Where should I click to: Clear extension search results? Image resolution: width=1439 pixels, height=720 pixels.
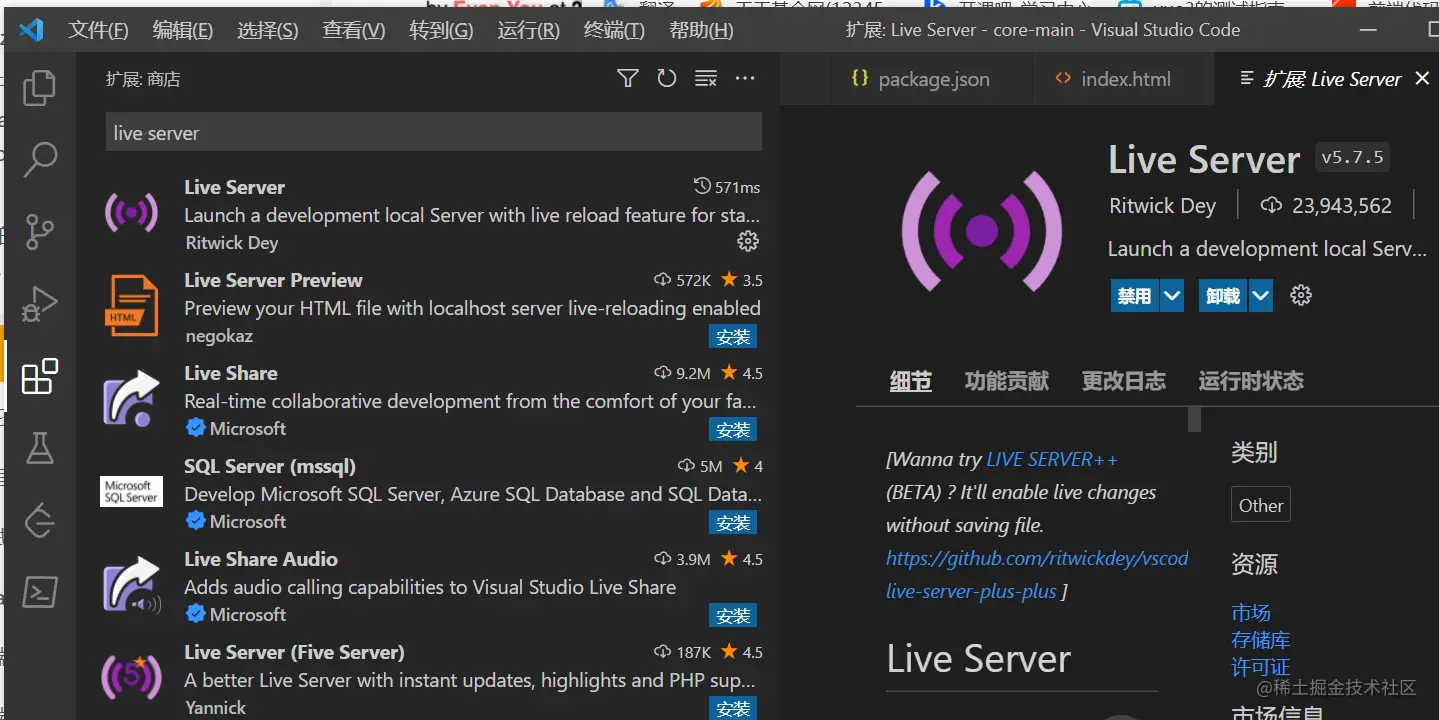coord(706,78)
